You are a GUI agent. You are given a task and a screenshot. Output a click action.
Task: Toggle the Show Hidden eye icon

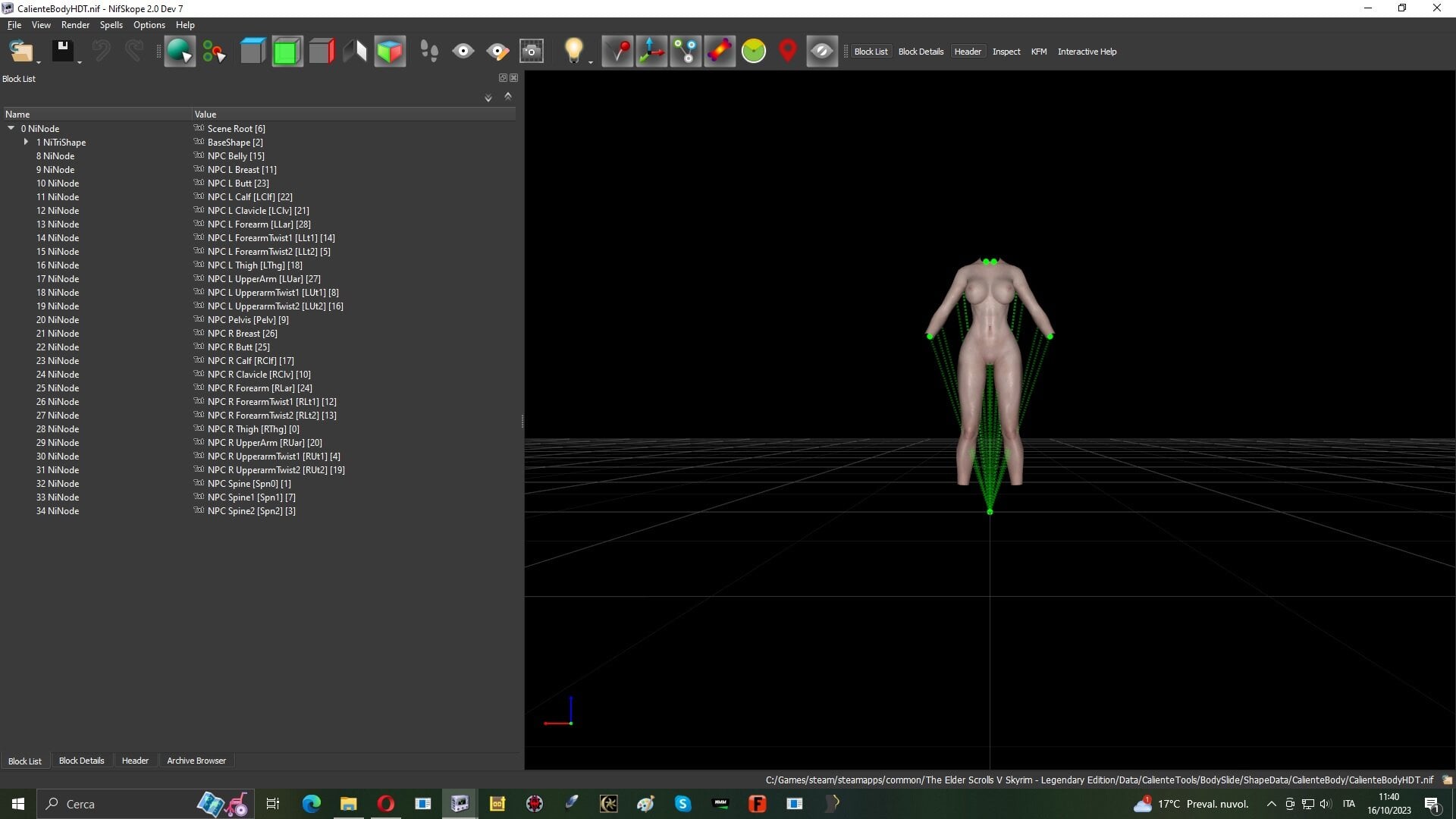click(x=822, y=52)
